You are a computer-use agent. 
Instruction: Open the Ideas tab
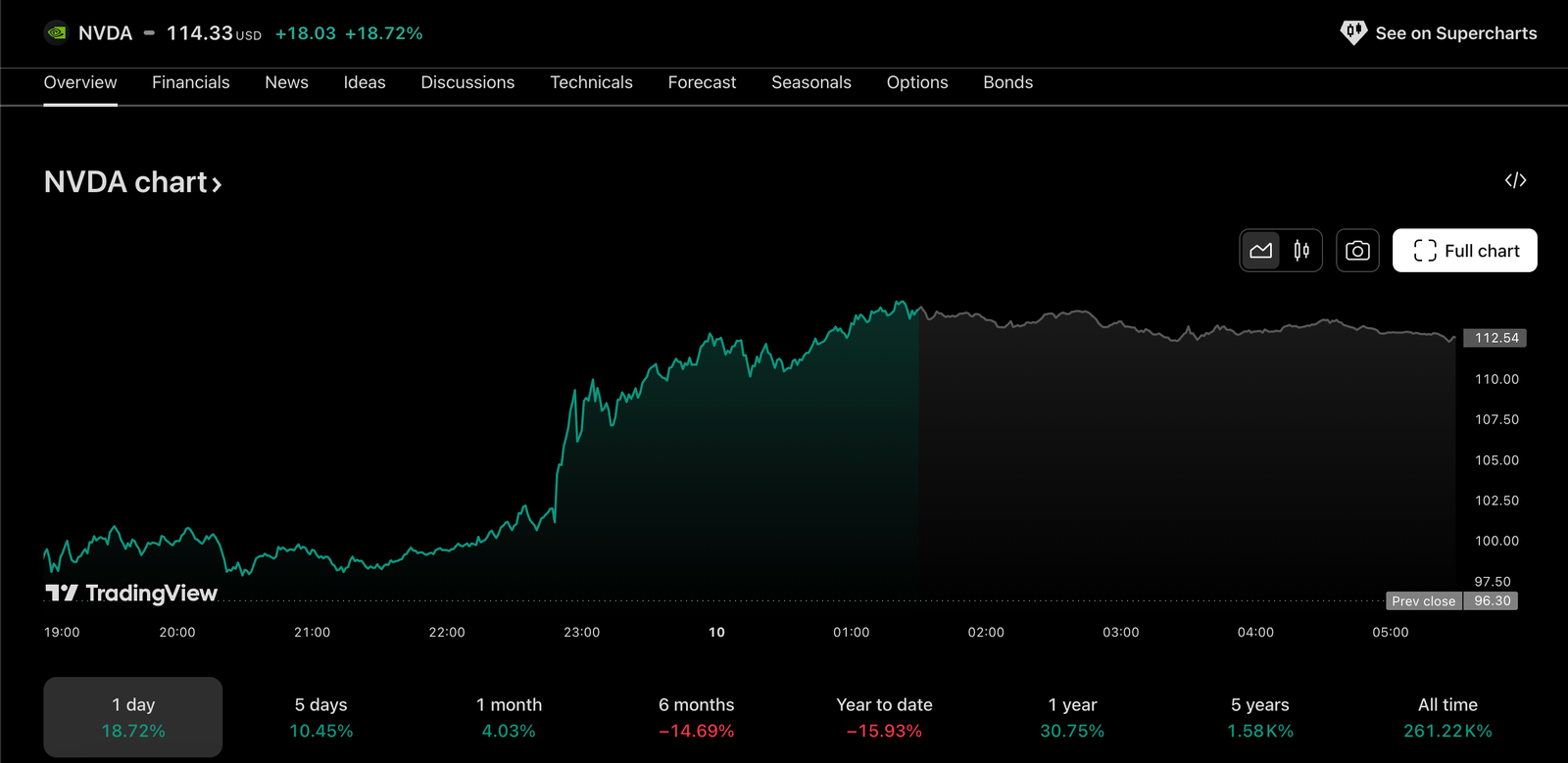tap(365, 82)
